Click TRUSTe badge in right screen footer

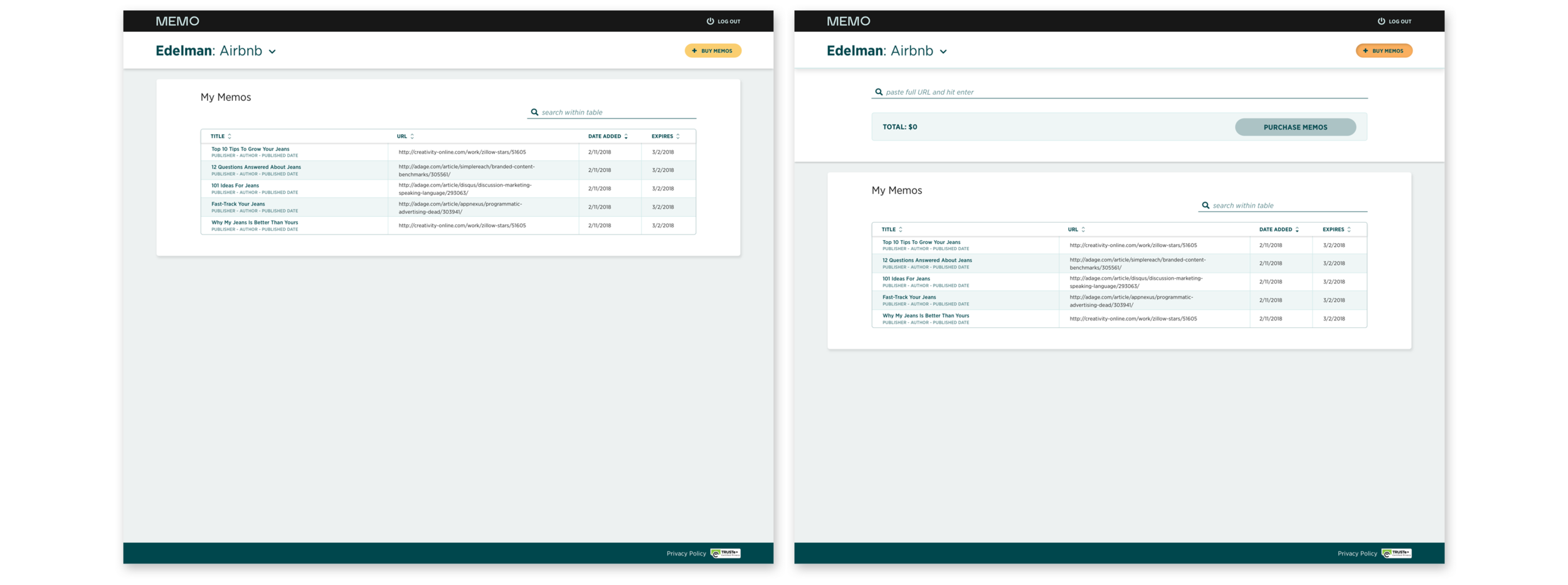[1397, 553]
